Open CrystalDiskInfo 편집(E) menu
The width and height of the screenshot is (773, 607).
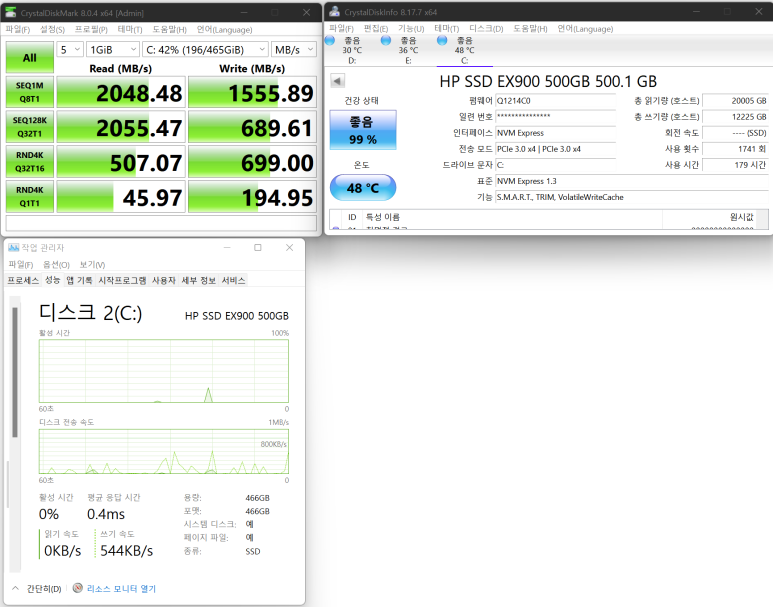[x=376, y=29]
